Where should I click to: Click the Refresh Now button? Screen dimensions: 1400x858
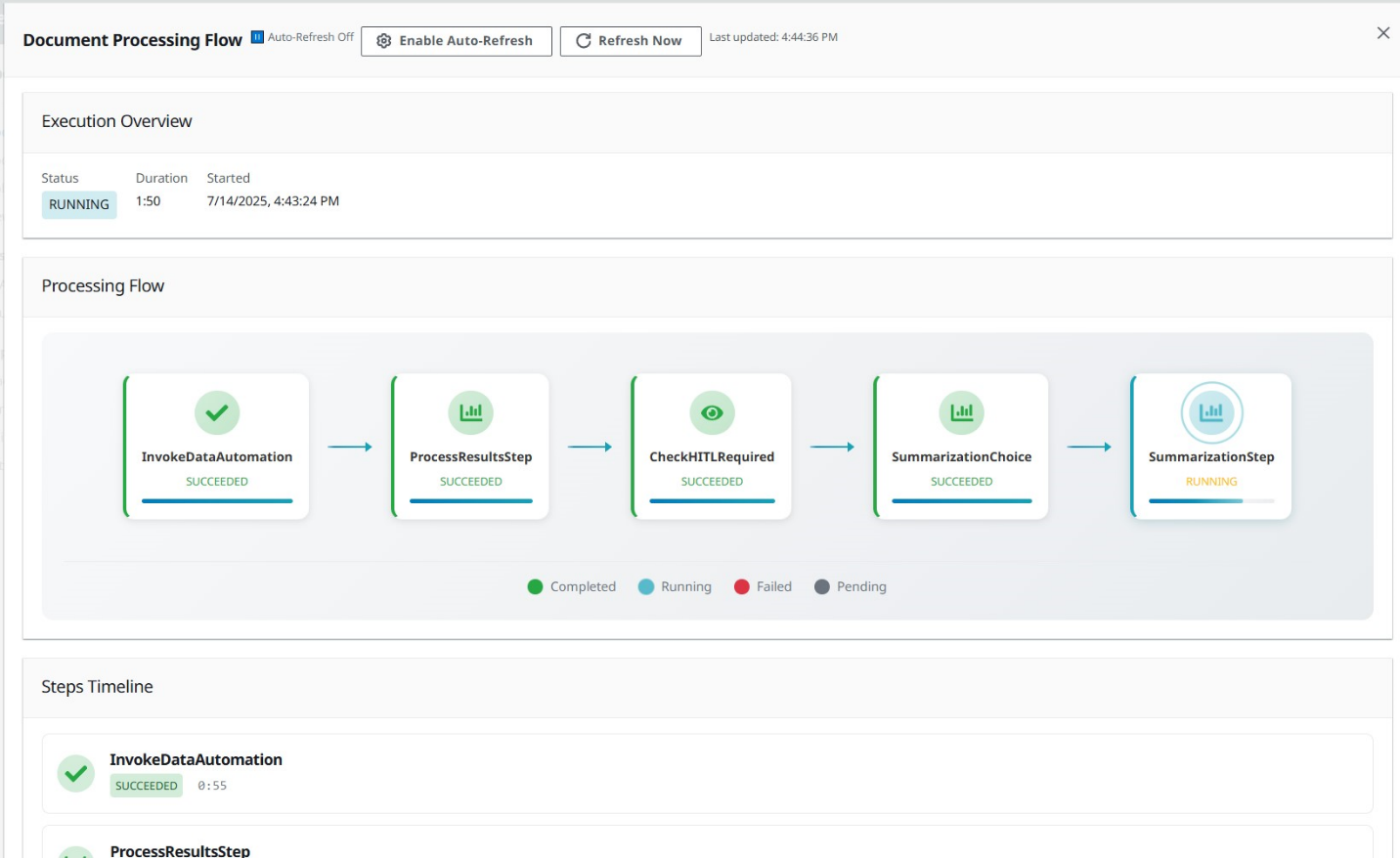631,41
